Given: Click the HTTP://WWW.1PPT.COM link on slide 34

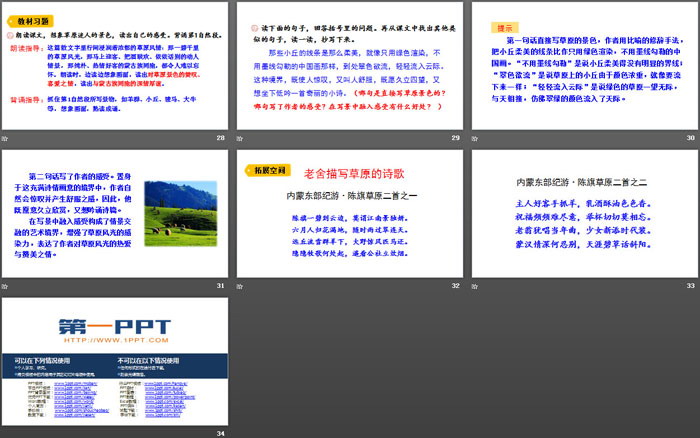Looking at the screenshot, I should point(116,341).
